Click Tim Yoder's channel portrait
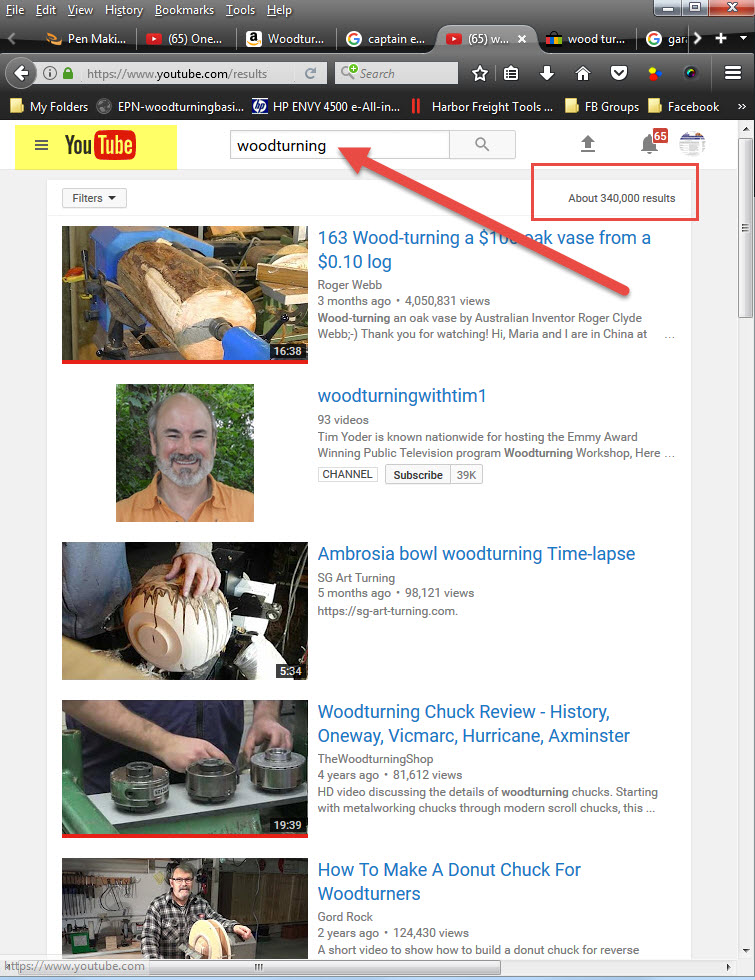The width and height of the screenshot is (755, 980). [185, 452]
